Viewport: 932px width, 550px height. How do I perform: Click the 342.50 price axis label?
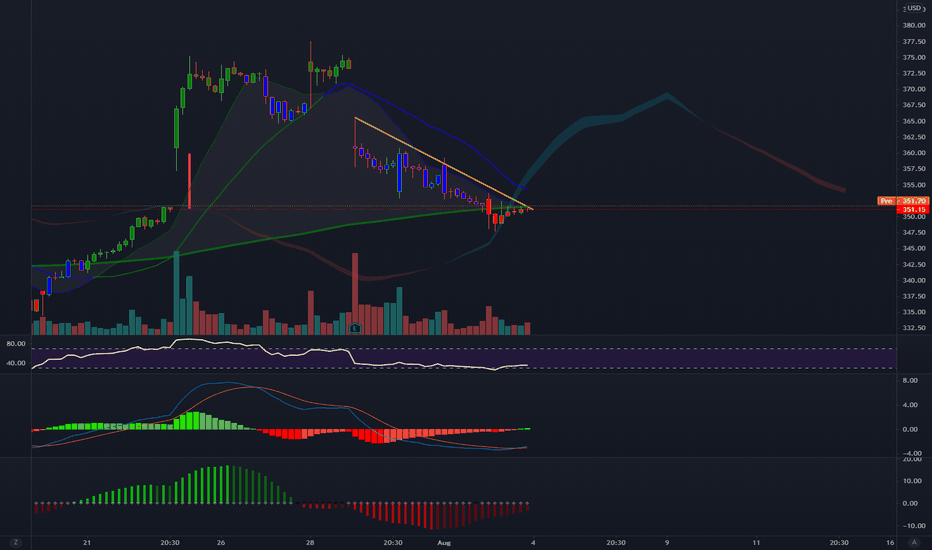coord(914,265)
